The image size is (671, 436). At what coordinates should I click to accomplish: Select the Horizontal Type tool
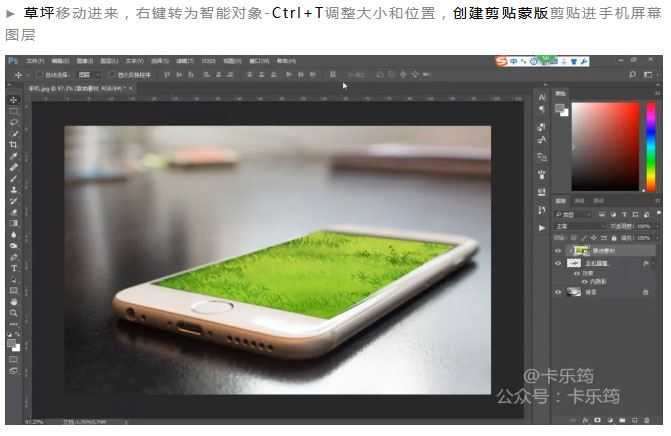point(14,268)
